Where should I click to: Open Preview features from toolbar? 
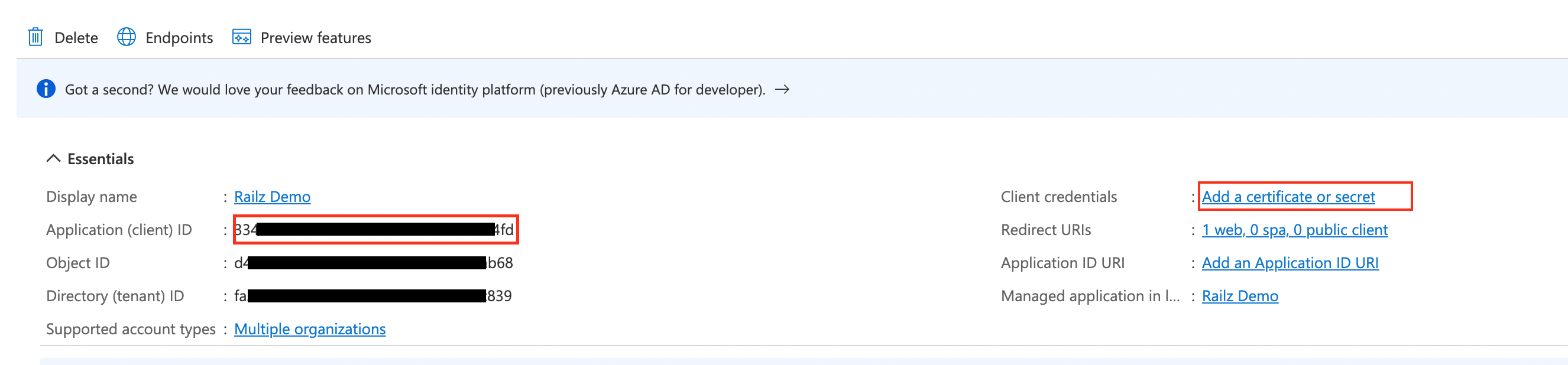[x=315, y=38]
